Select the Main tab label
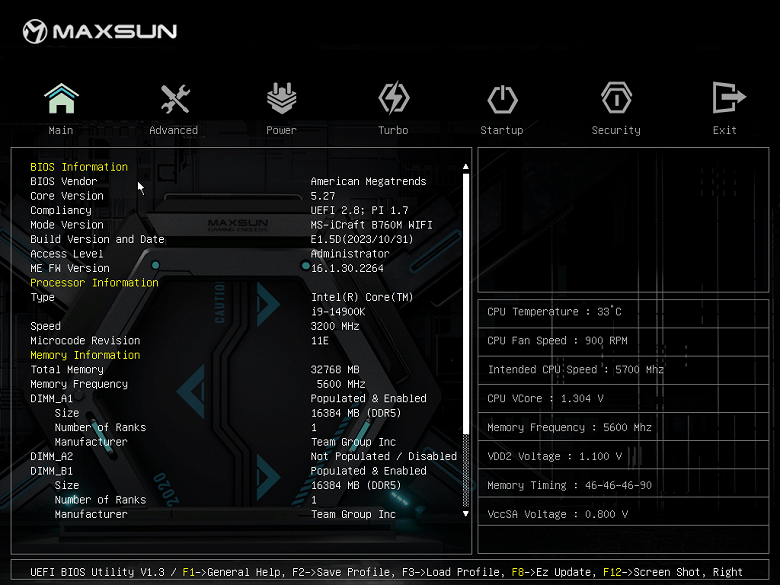 pos(61,130)
